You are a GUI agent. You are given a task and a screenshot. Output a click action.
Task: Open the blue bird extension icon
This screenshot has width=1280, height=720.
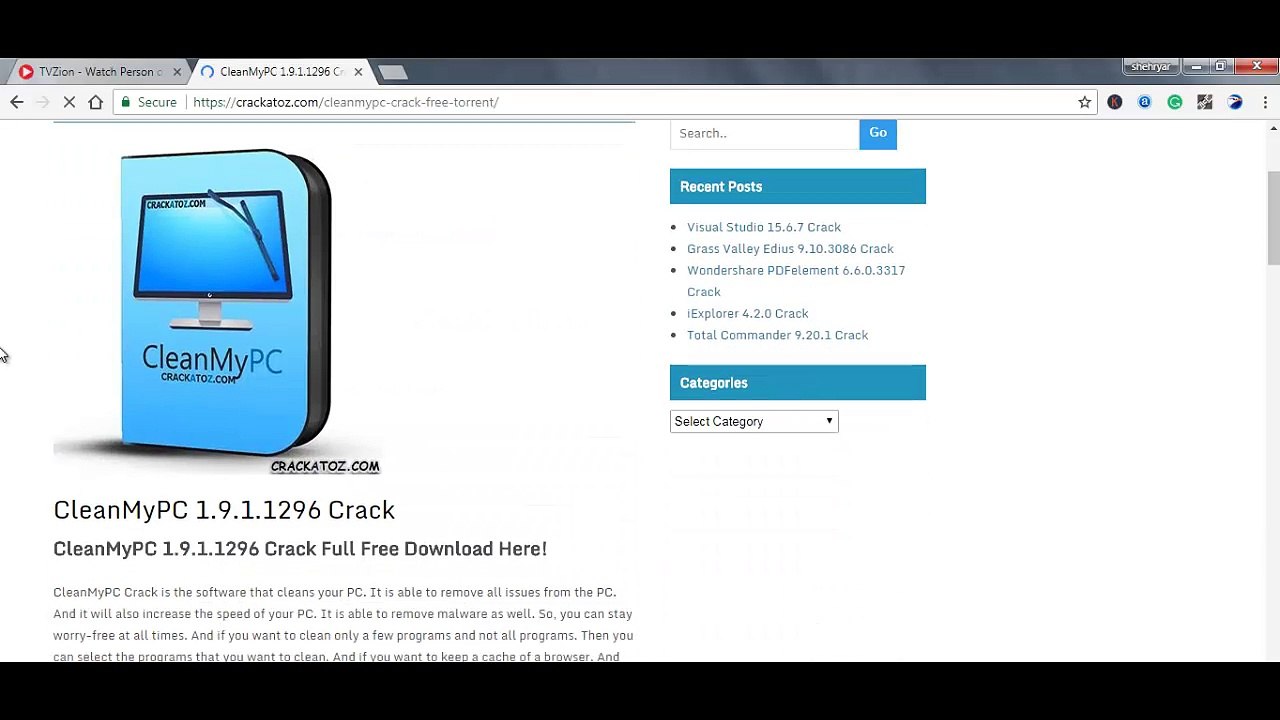pyautogui.click(x=1235, y=102)
